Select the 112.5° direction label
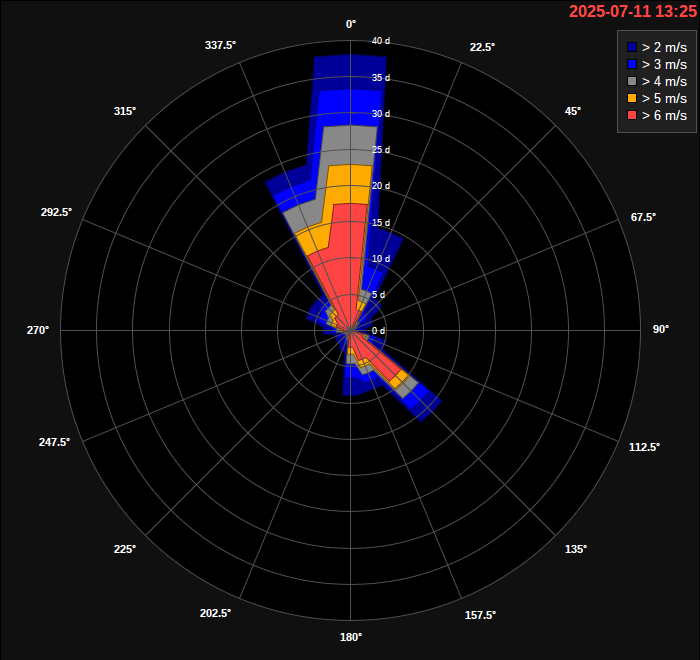700x660 pixels. coord(644,447)
